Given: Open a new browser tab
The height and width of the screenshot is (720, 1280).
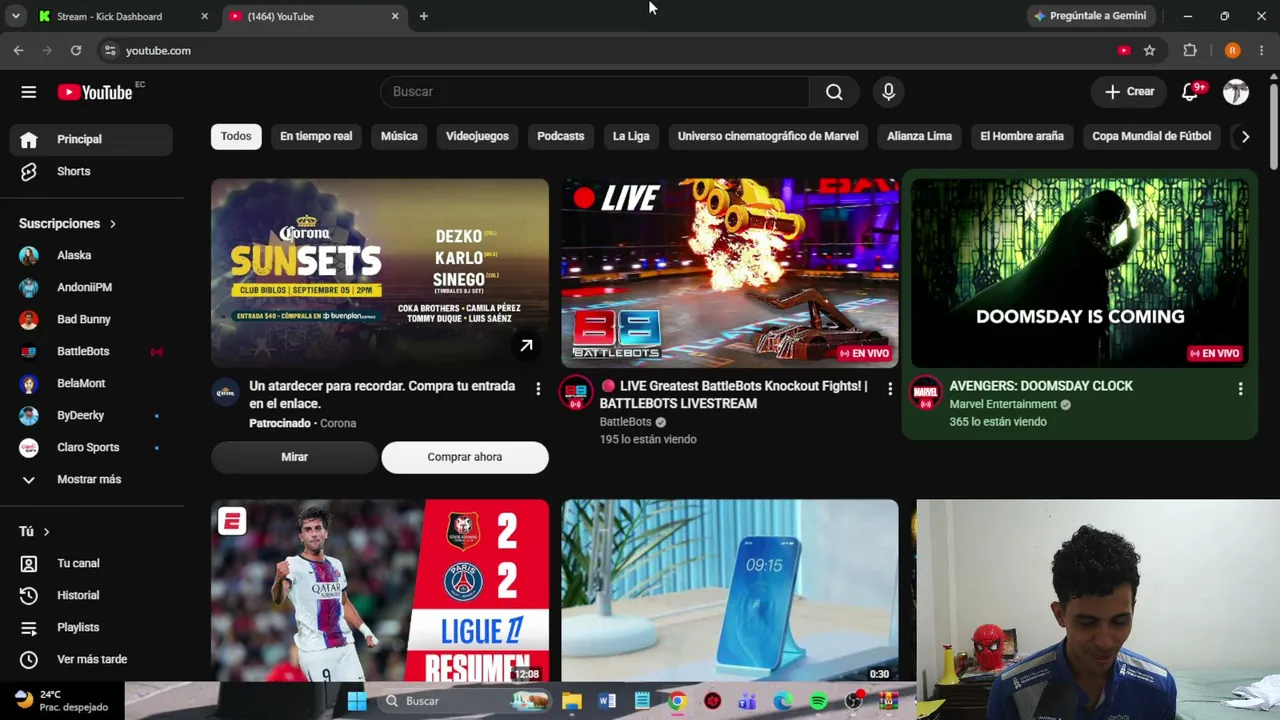Looking at the screenshot, I should click(x=424, y=16).
